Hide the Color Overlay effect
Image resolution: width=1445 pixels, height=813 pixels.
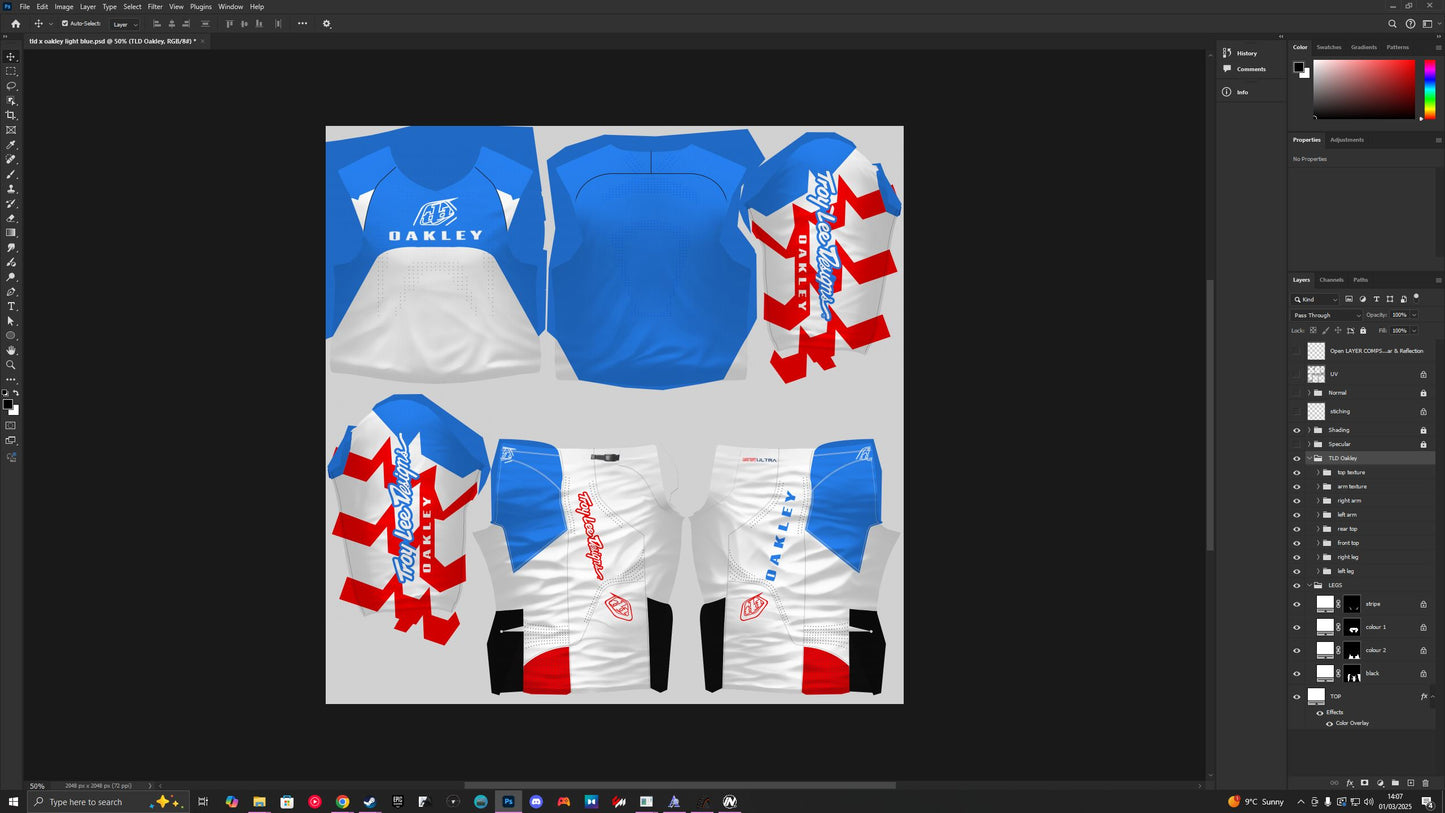[x=1330, y=723]
